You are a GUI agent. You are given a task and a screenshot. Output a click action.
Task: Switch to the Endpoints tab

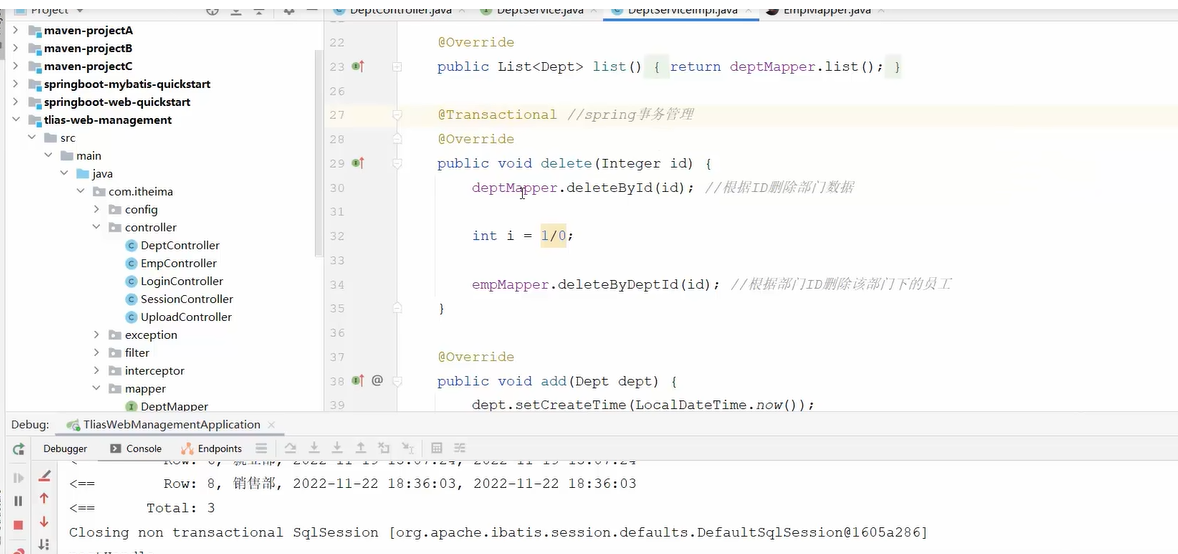211,449
